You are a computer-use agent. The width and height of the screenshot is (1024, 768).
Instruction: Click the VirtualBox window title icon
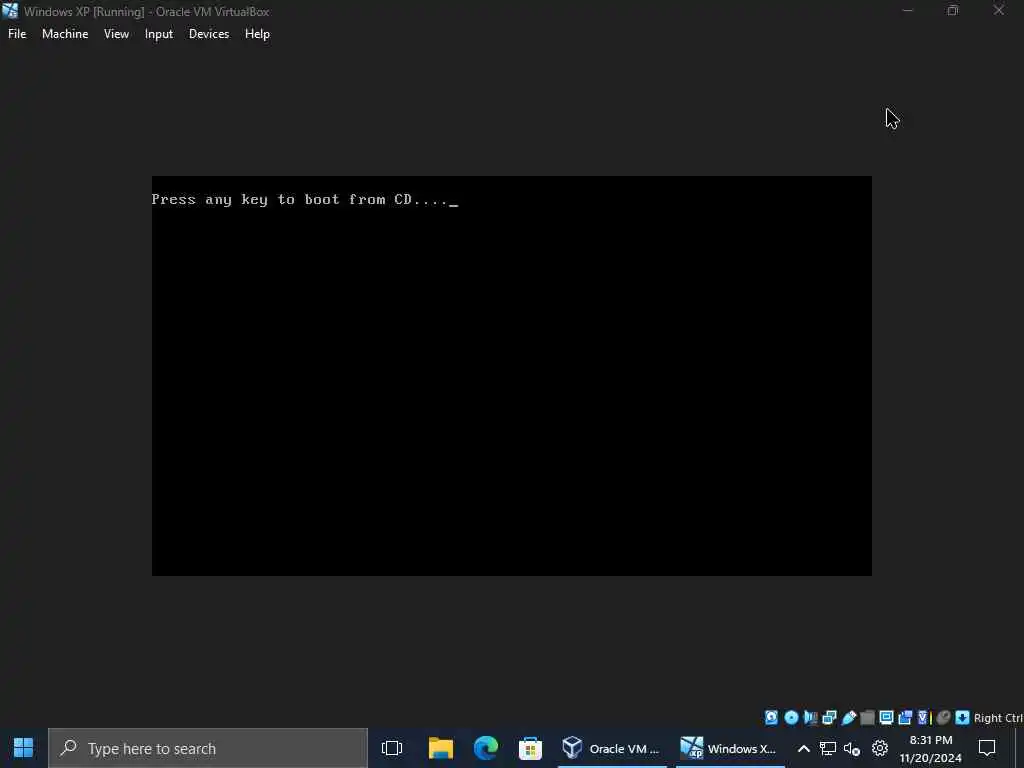click(x=10, y=10)
